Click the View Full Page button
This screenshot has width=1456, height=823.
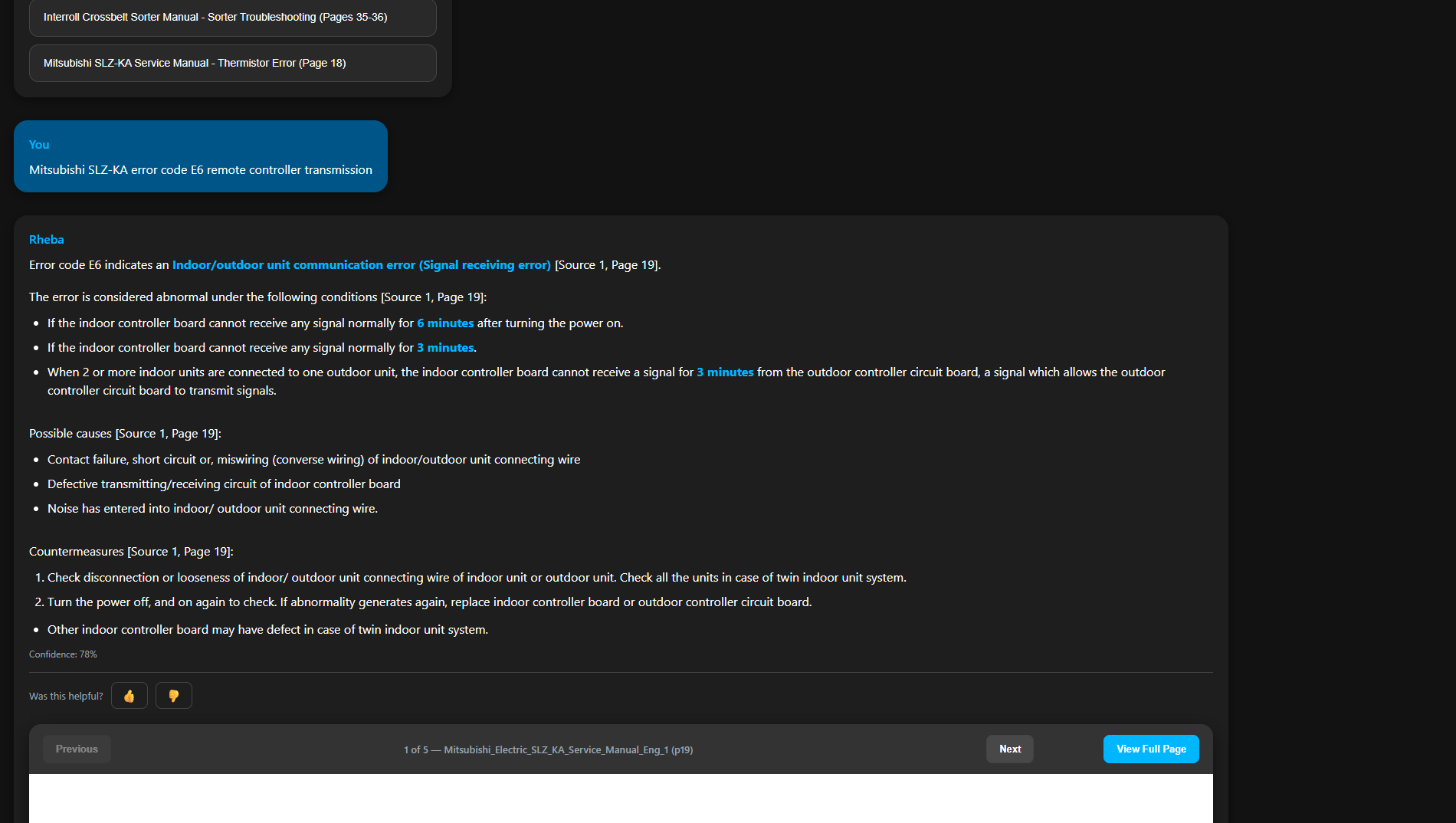coord(1150,749)
